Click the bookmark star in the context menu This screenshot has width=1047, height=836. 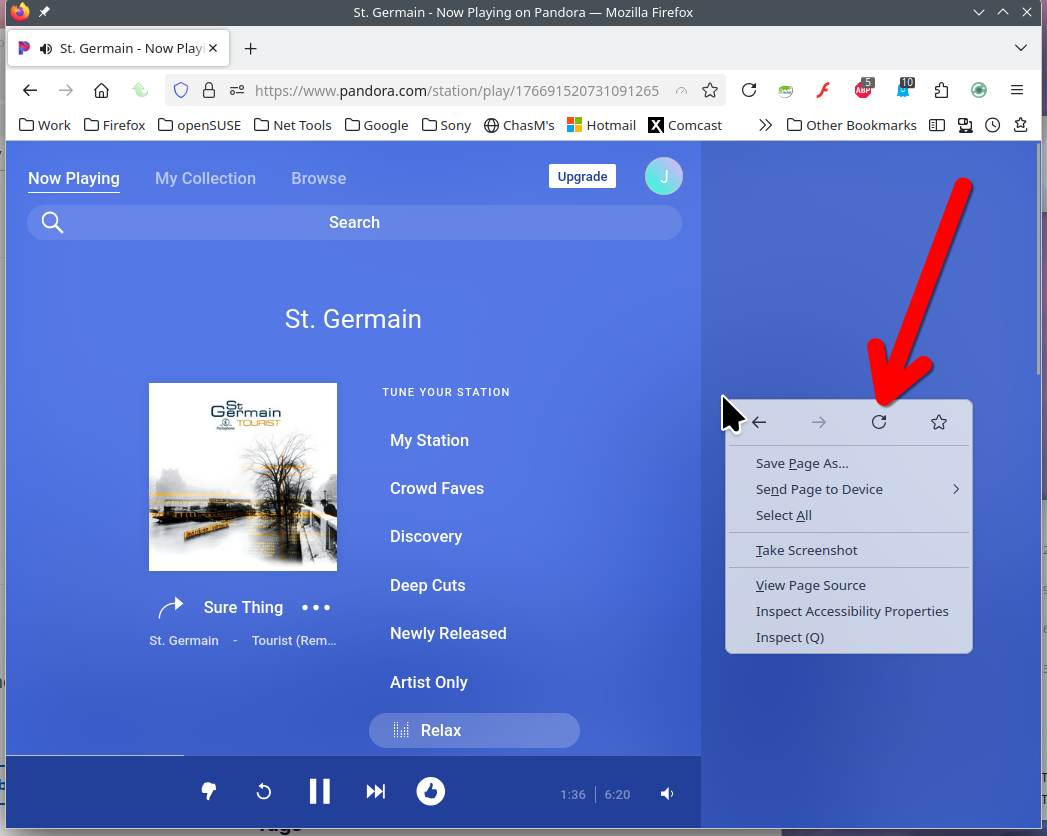click(939, 422)
